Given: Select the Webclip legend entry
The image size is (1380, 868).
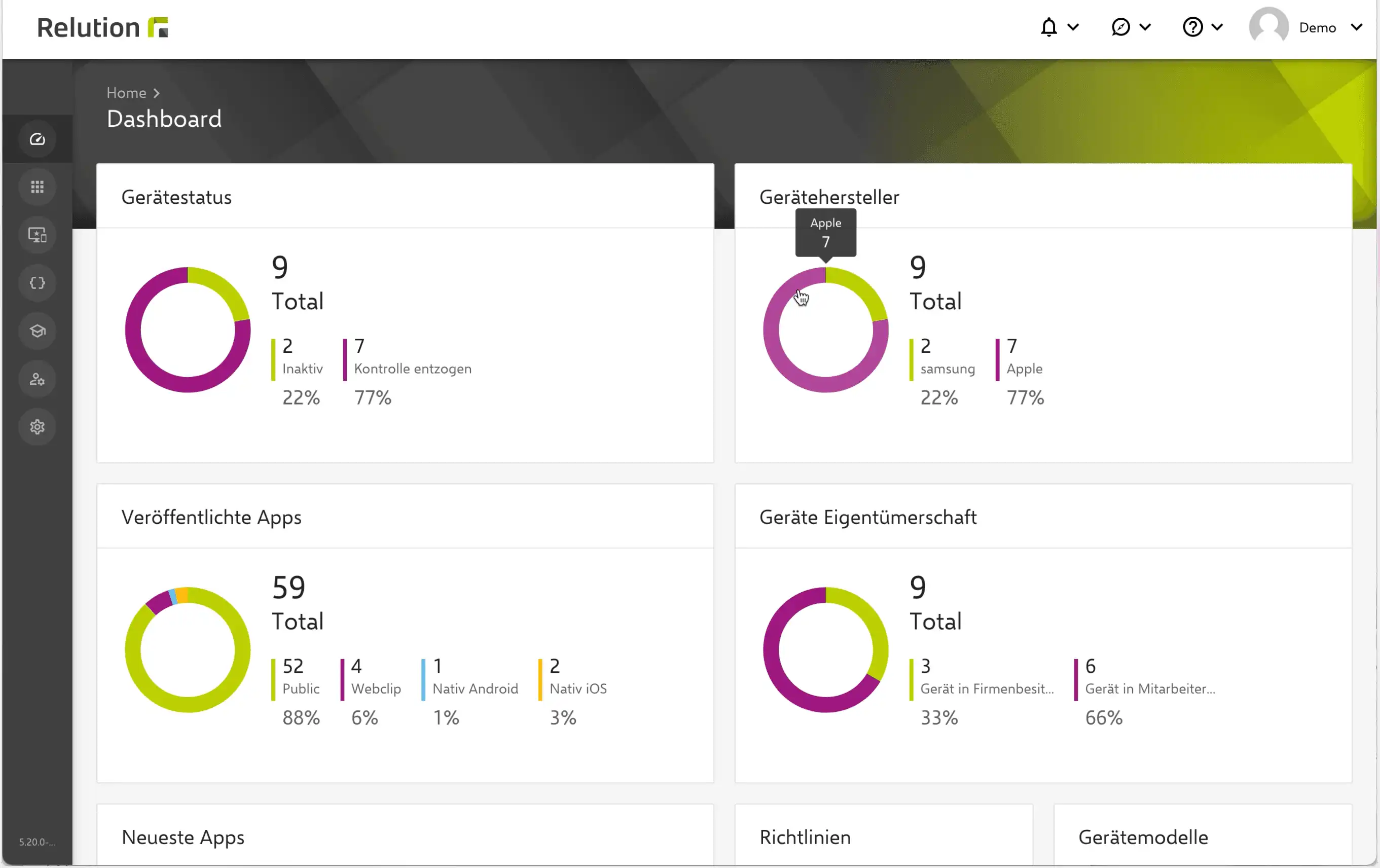Looking at the screenshot, I should pos(371,692).
